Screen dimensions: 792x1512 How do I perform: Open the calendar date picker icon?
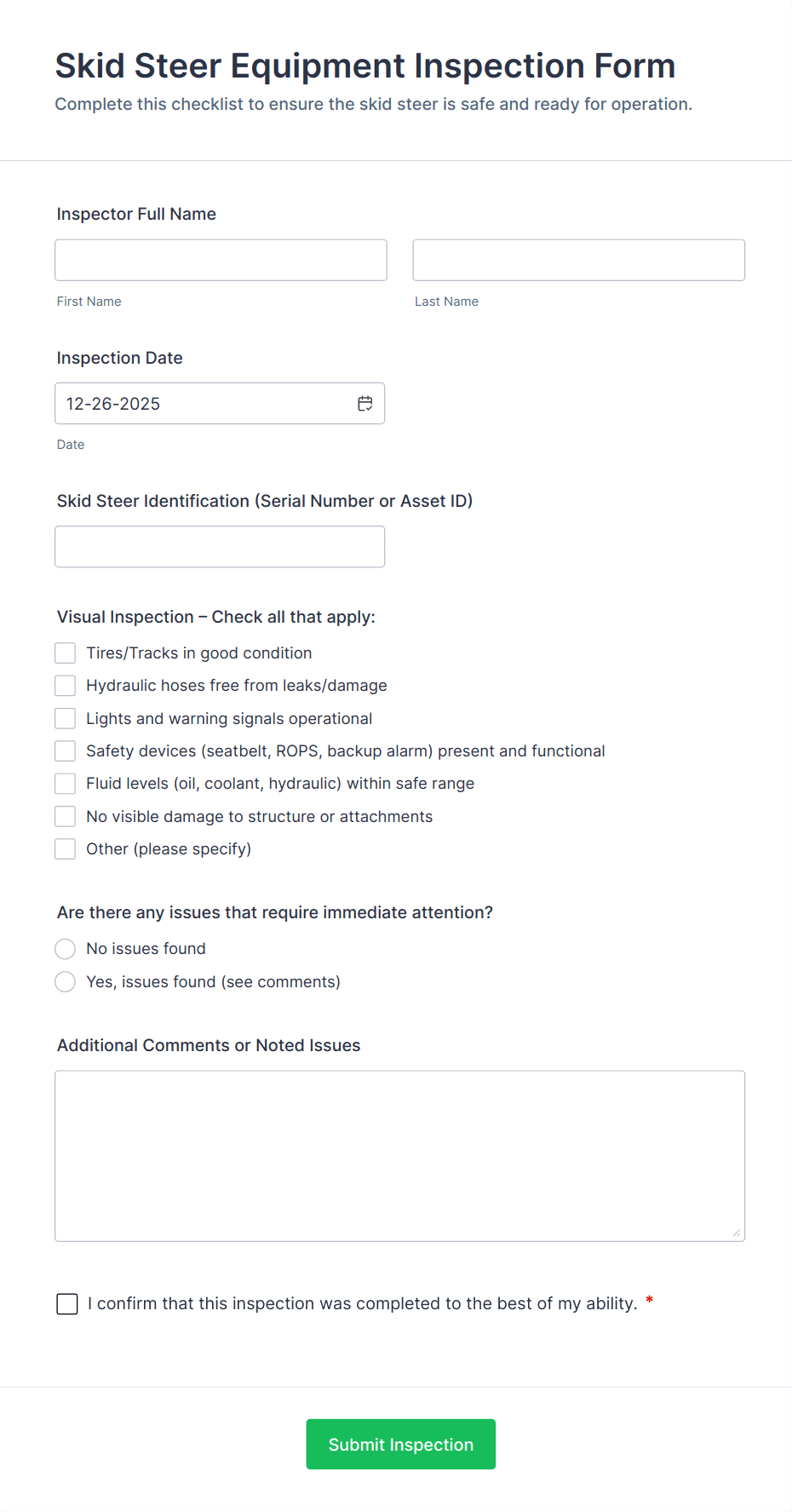click(x=364, y=403)
